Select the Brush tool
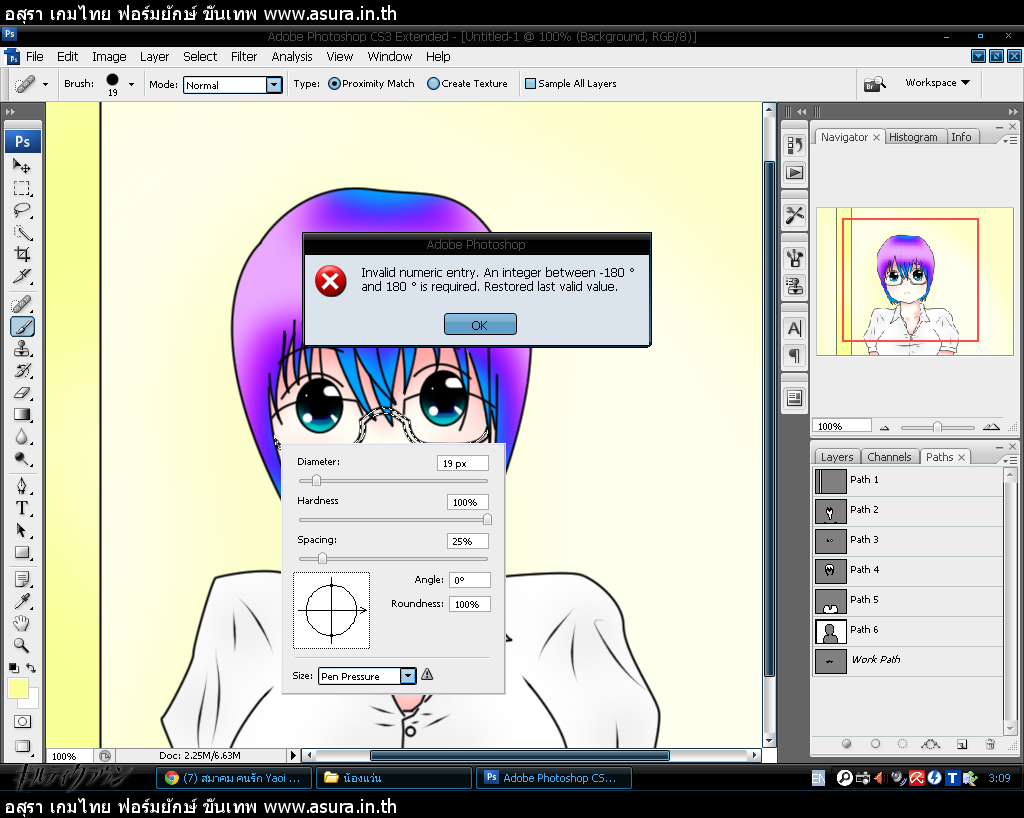The width and height of the screenshot is (1024, 818). pos(22,326)
